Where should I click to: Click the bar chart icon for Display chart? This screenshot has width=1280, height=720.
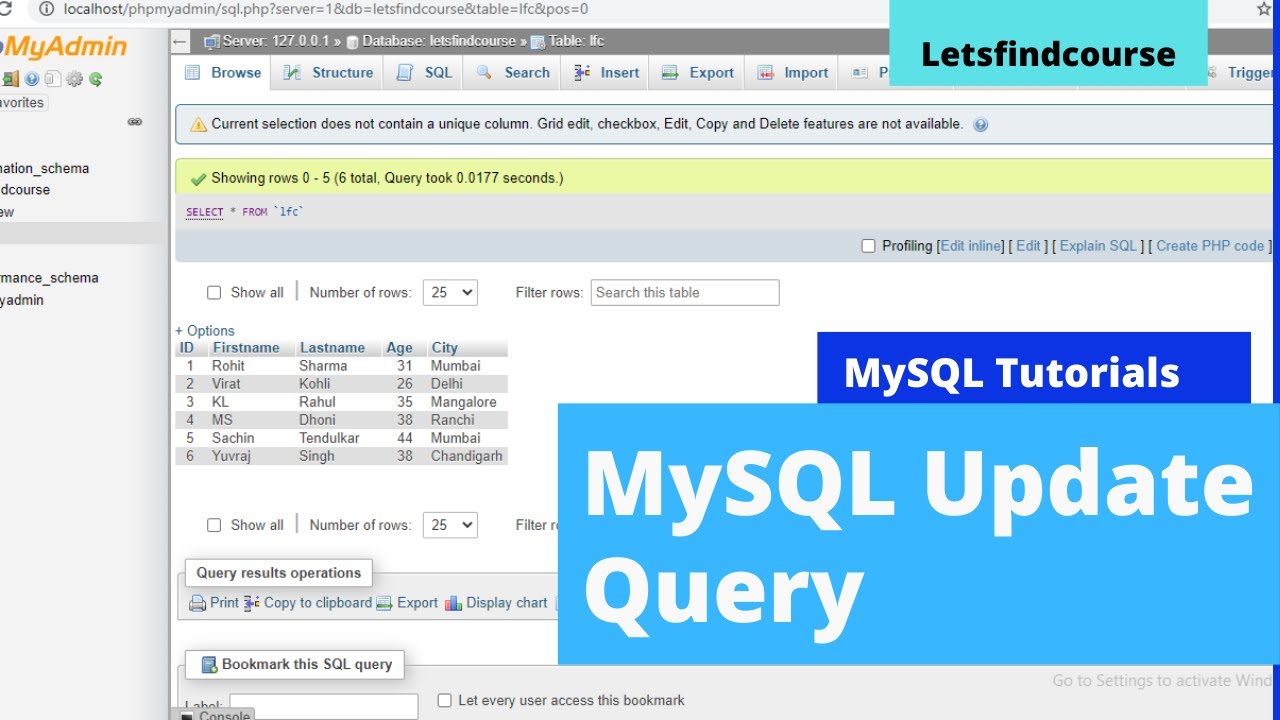(454, 603)
